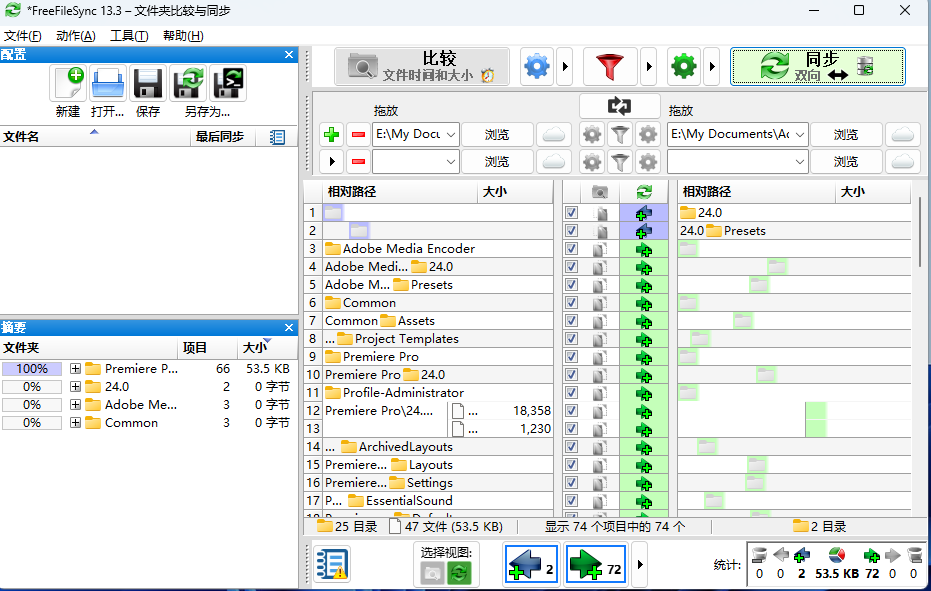931x591 pixels.
Task: Browse for the second right folder
Action: pos(846,162)
